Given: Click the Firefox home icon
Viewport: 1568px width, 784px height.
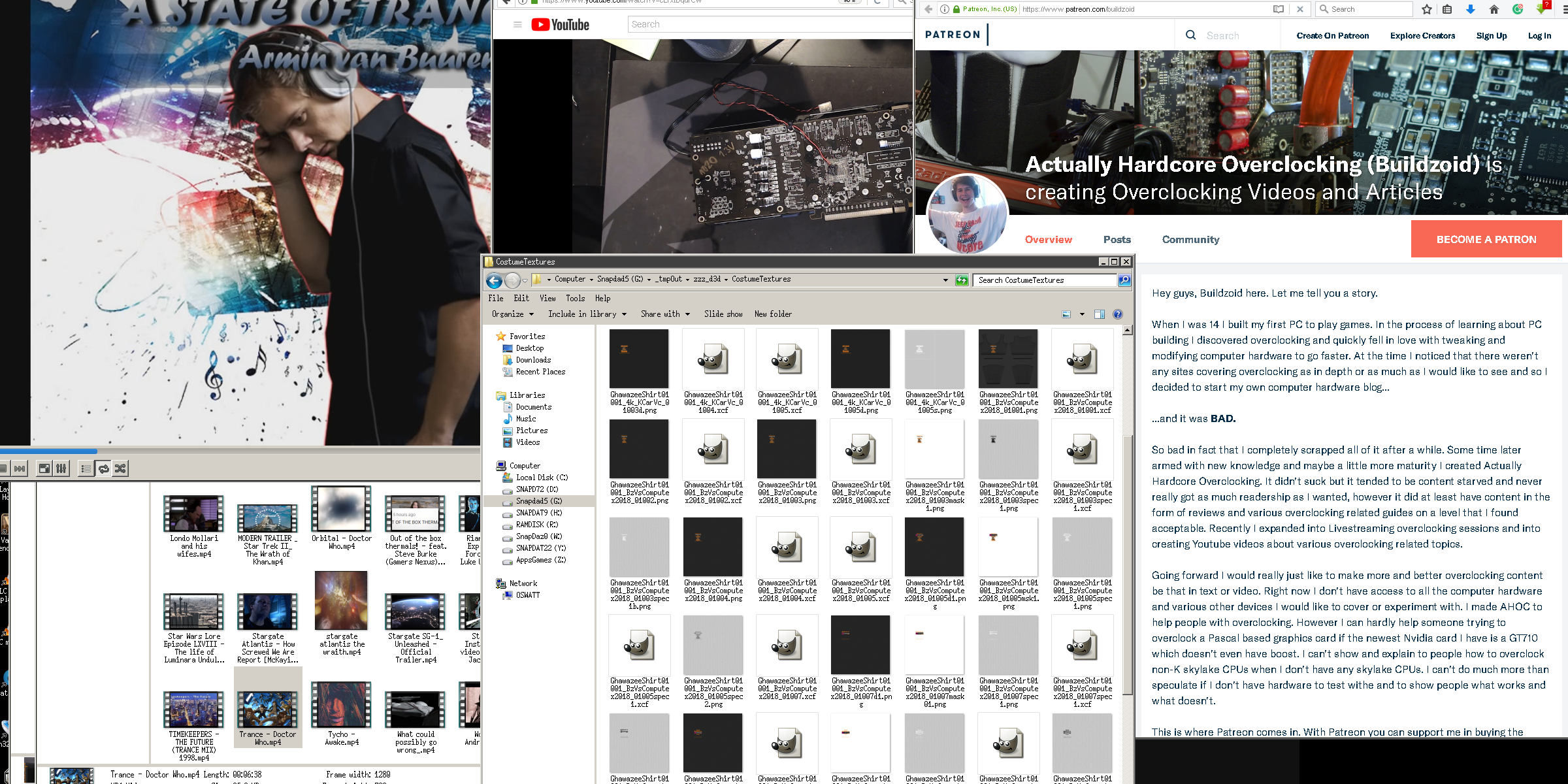Looking at the screenshot, I should click(1494, 9).
